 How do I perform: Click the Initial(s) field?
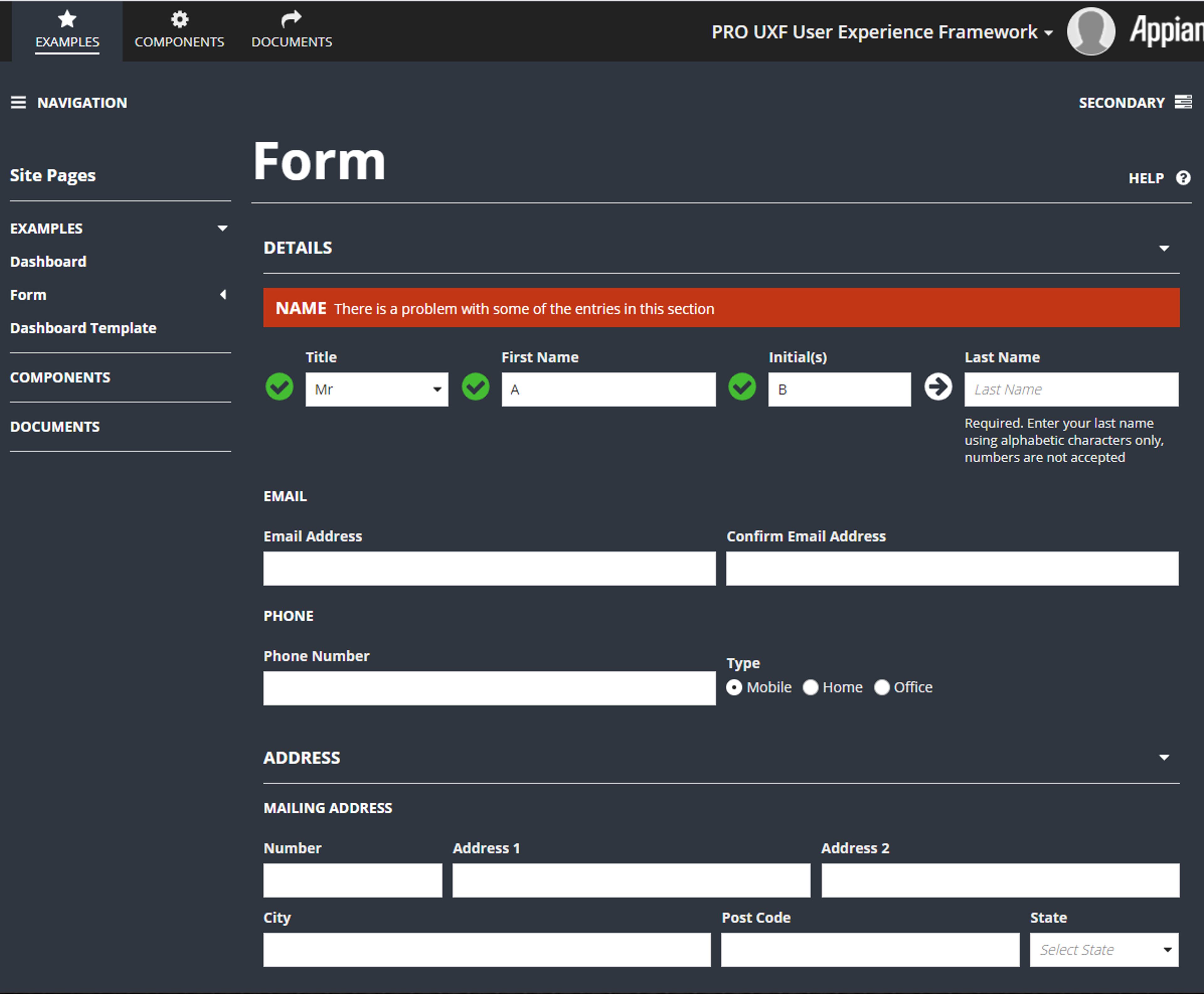click(839, 389)
